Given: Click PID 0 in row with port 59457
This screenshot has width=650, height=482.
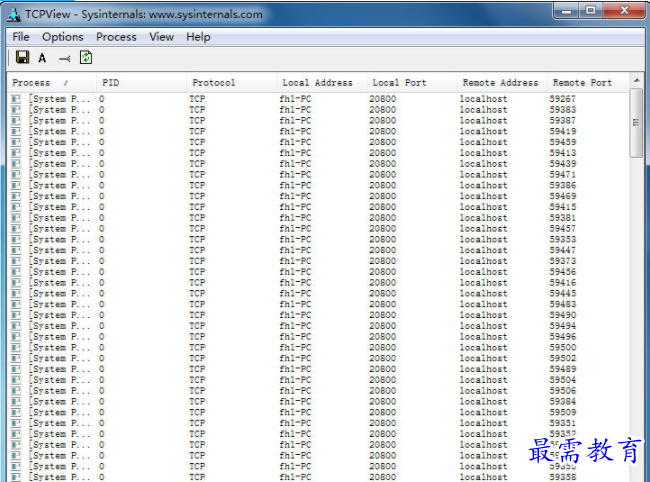Looking at the screenshot, I should 102,229.
